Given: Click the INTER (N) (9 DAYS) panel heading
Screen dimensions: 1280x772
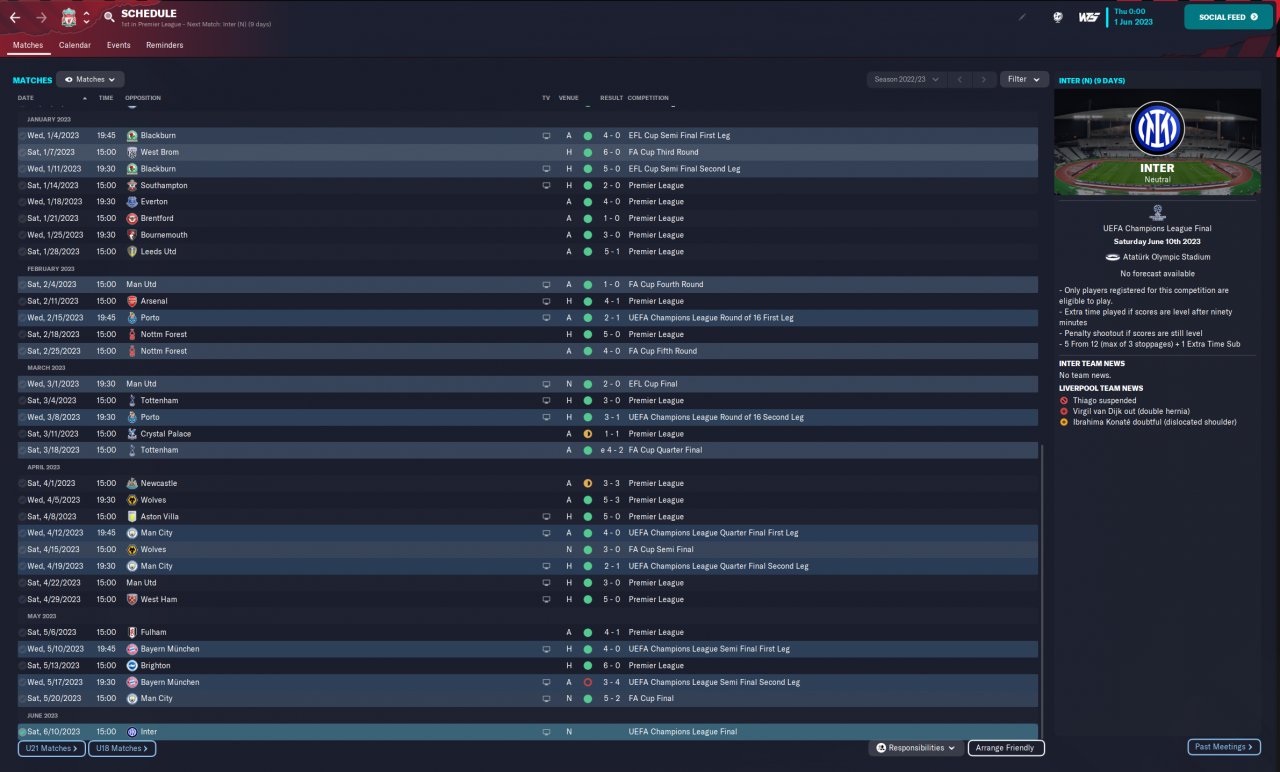Looking at the screenshot, I should click(1092, 80).
